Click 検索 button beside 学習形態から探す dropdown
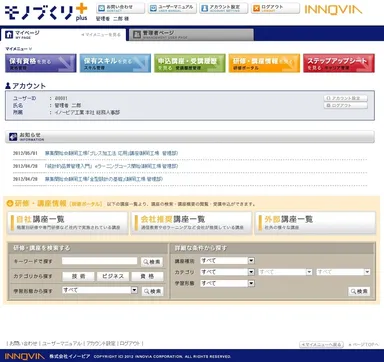Image resolution: width=384 pixels, height=362 pixels. [x=152, y=291]
